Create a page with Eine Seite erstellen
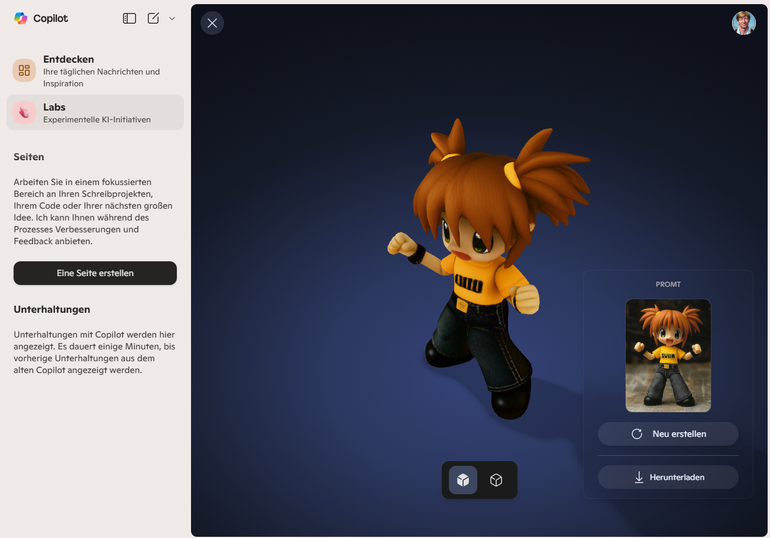Screen dimensions: 770x538 click(95, 273)
